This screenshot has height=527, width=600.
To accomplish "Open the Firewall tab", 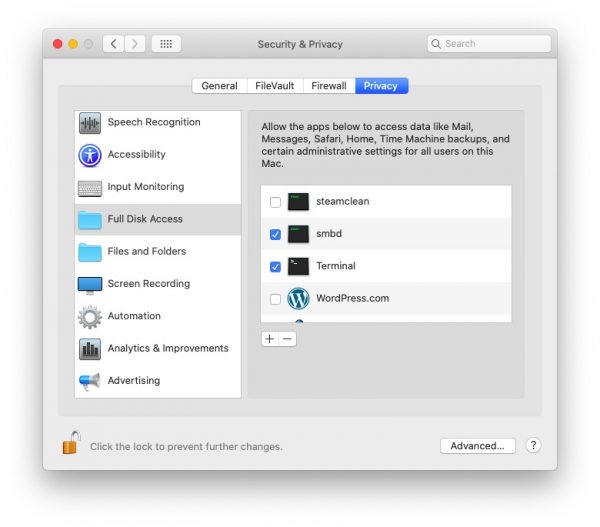I will click(328, 86).
